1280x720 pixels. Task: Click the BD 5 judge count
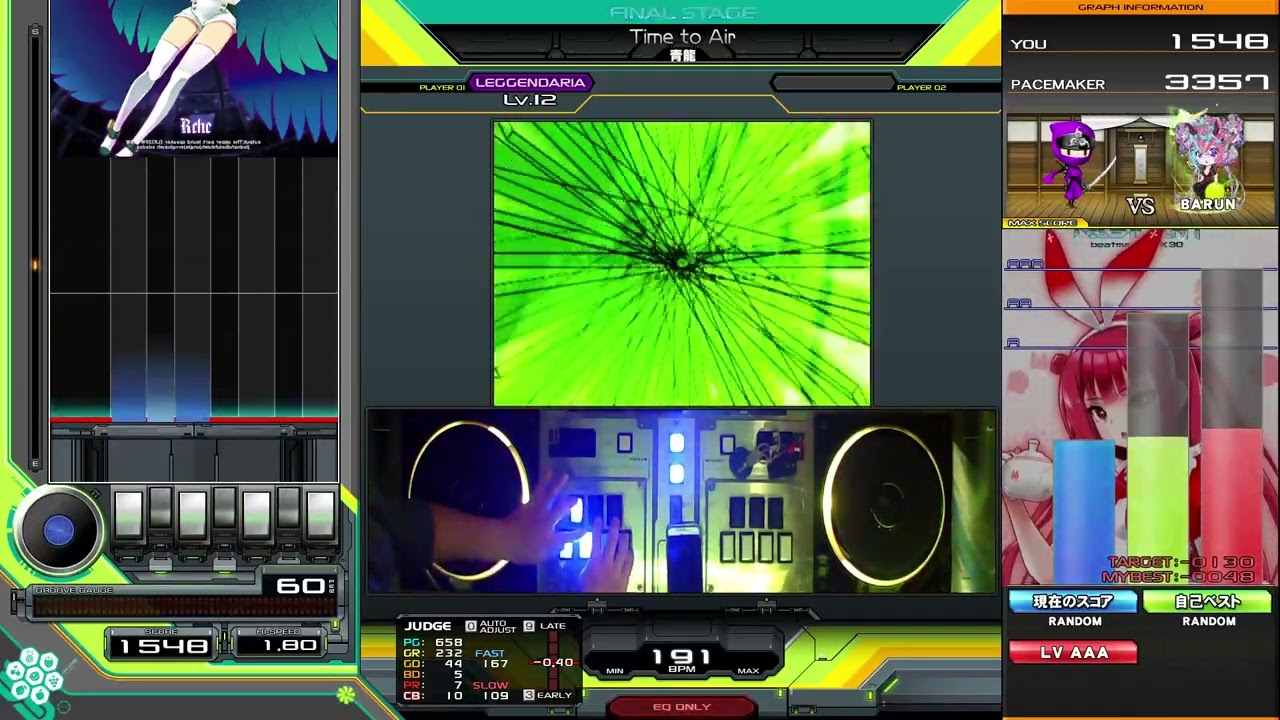pos(433,674)
